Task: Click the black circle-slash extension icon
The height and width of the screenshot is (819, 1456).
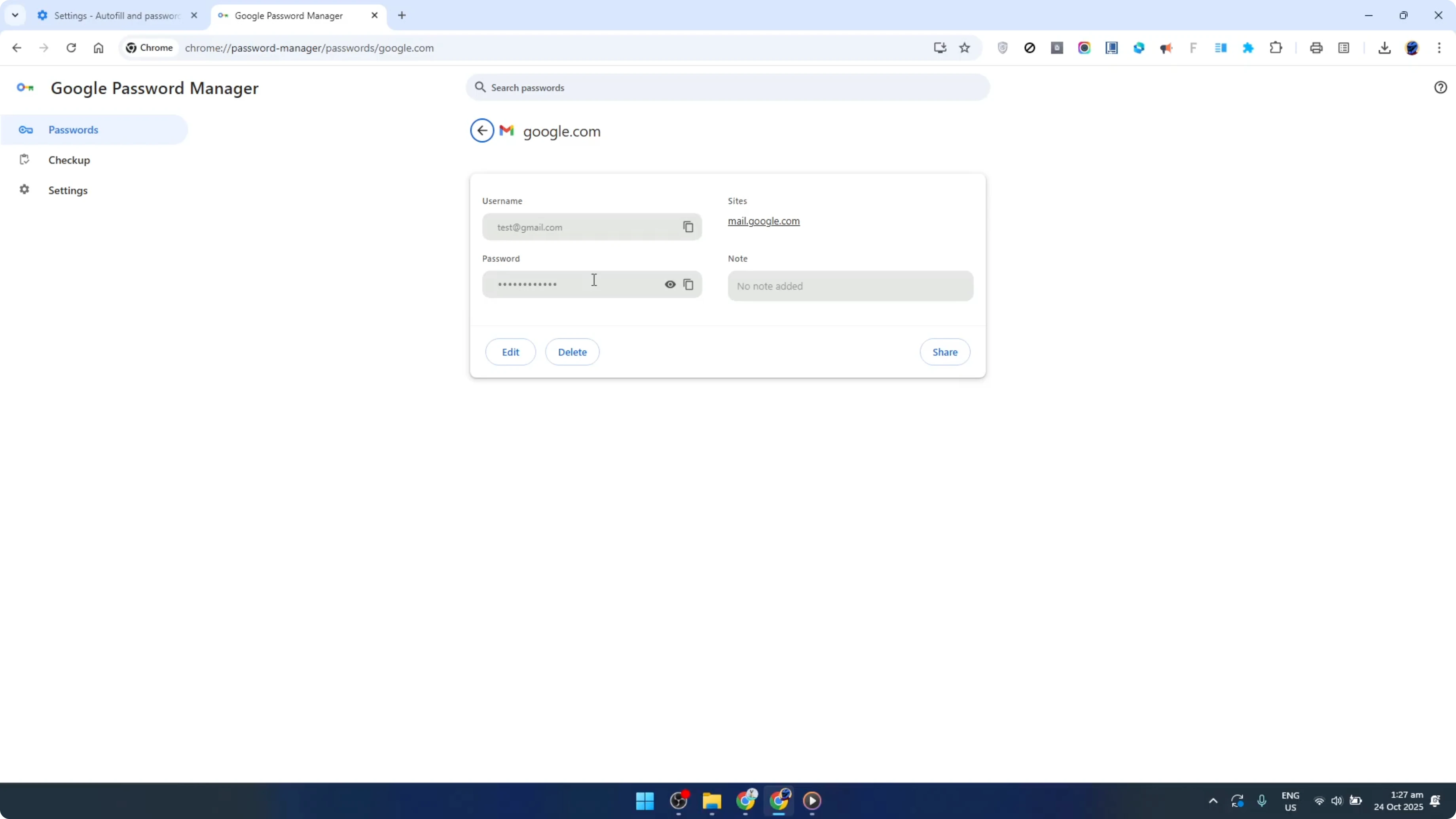Action: (x=1029, y=48)
